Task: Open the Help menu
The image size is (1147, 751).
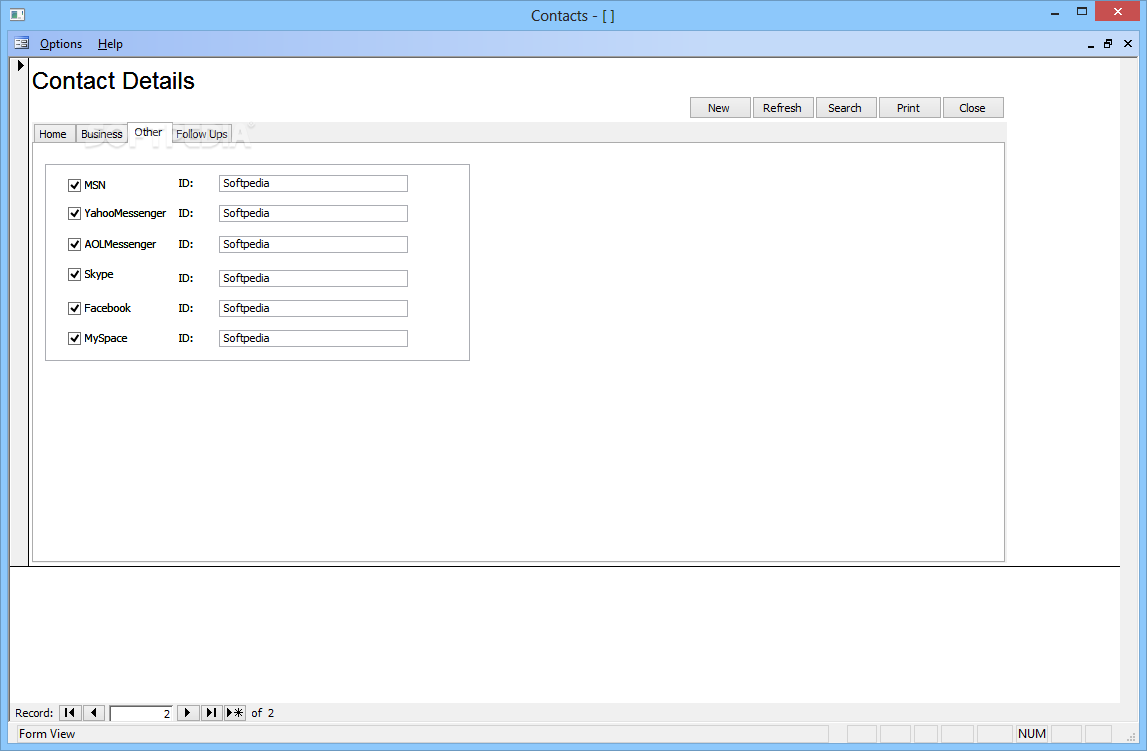Action: click(110, 44)
